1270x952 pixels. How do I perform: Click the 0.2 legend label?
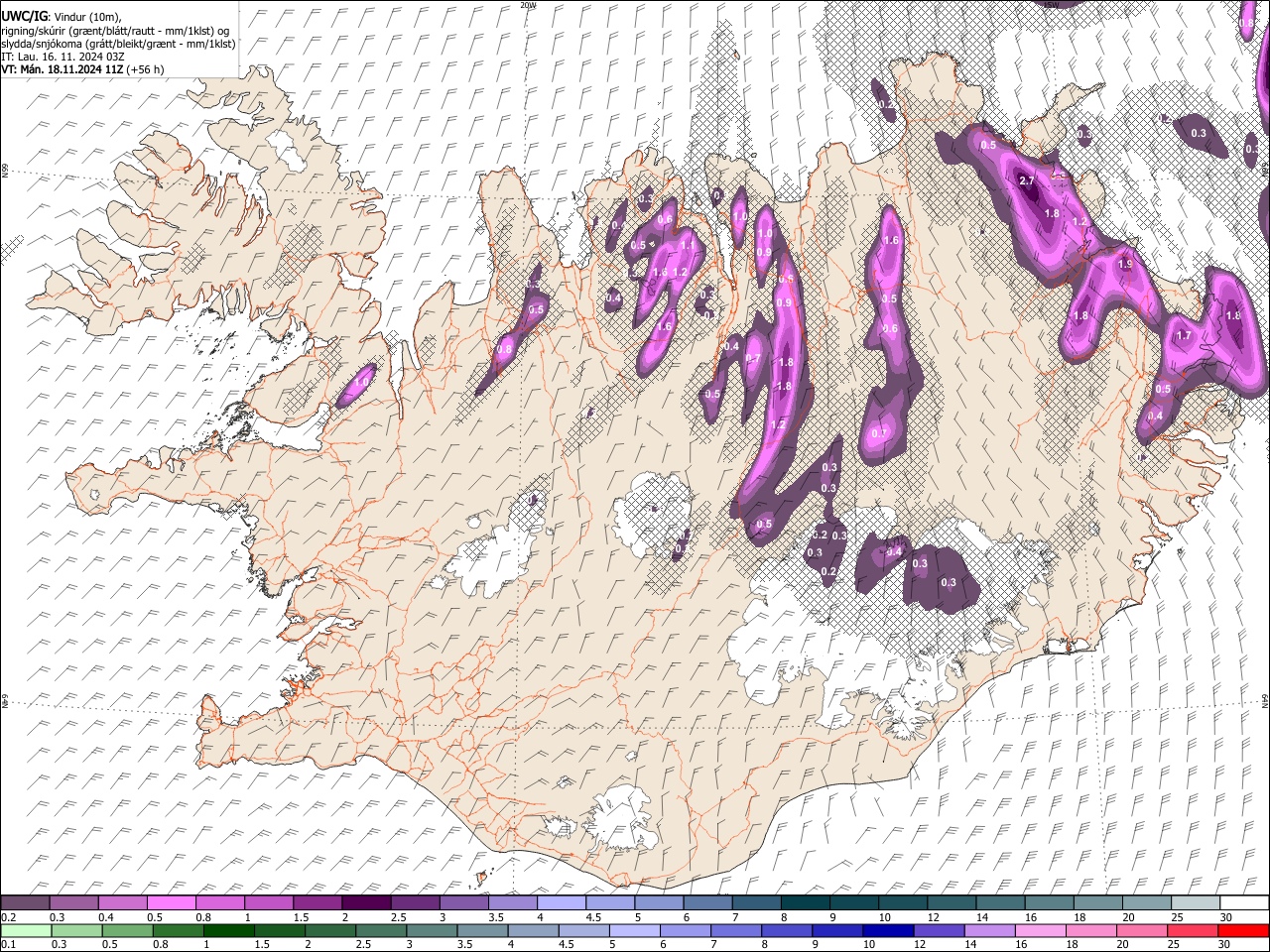(x=9, y=916)
